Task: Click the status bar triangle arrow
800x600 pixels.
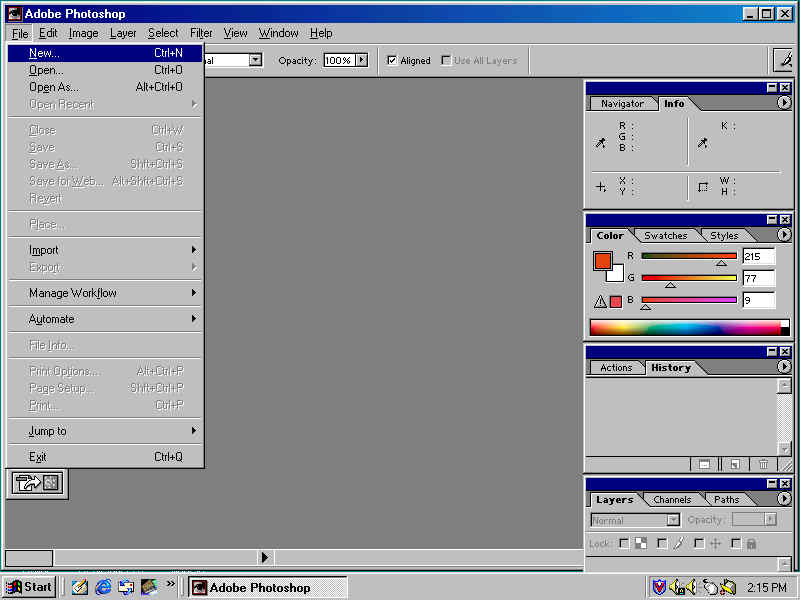Action: [264, 557]
